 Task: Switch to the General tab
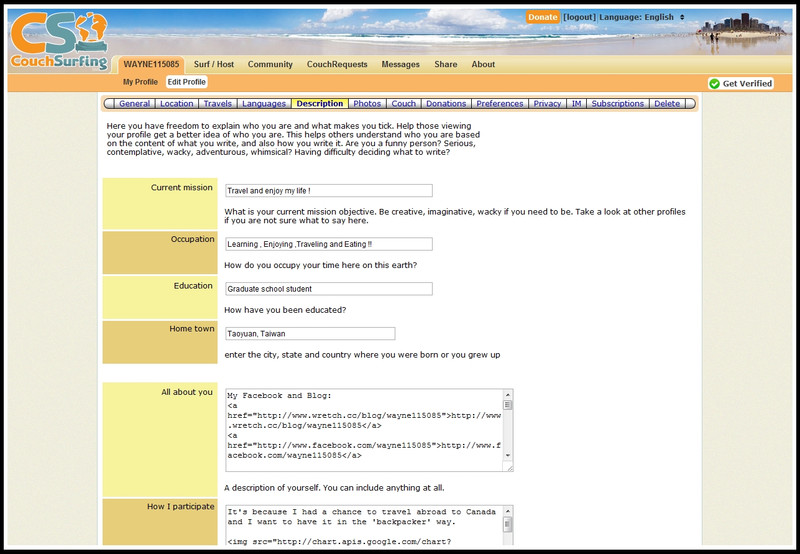pyautogui.click(x=135, y=104)
